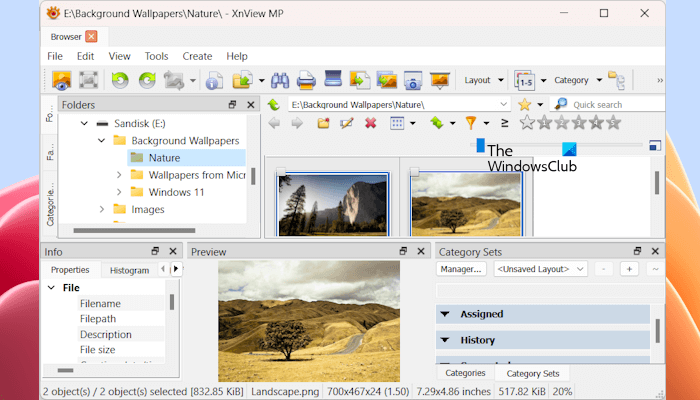The image size is (700, 400).
Task: Click the Manager... button
Action: [x=461, y=269]
